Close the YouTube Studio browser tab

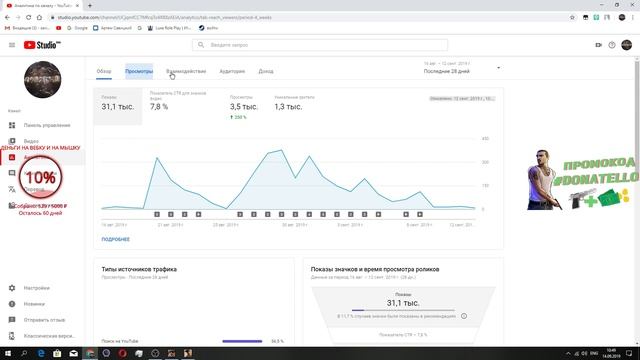[77, 6]
